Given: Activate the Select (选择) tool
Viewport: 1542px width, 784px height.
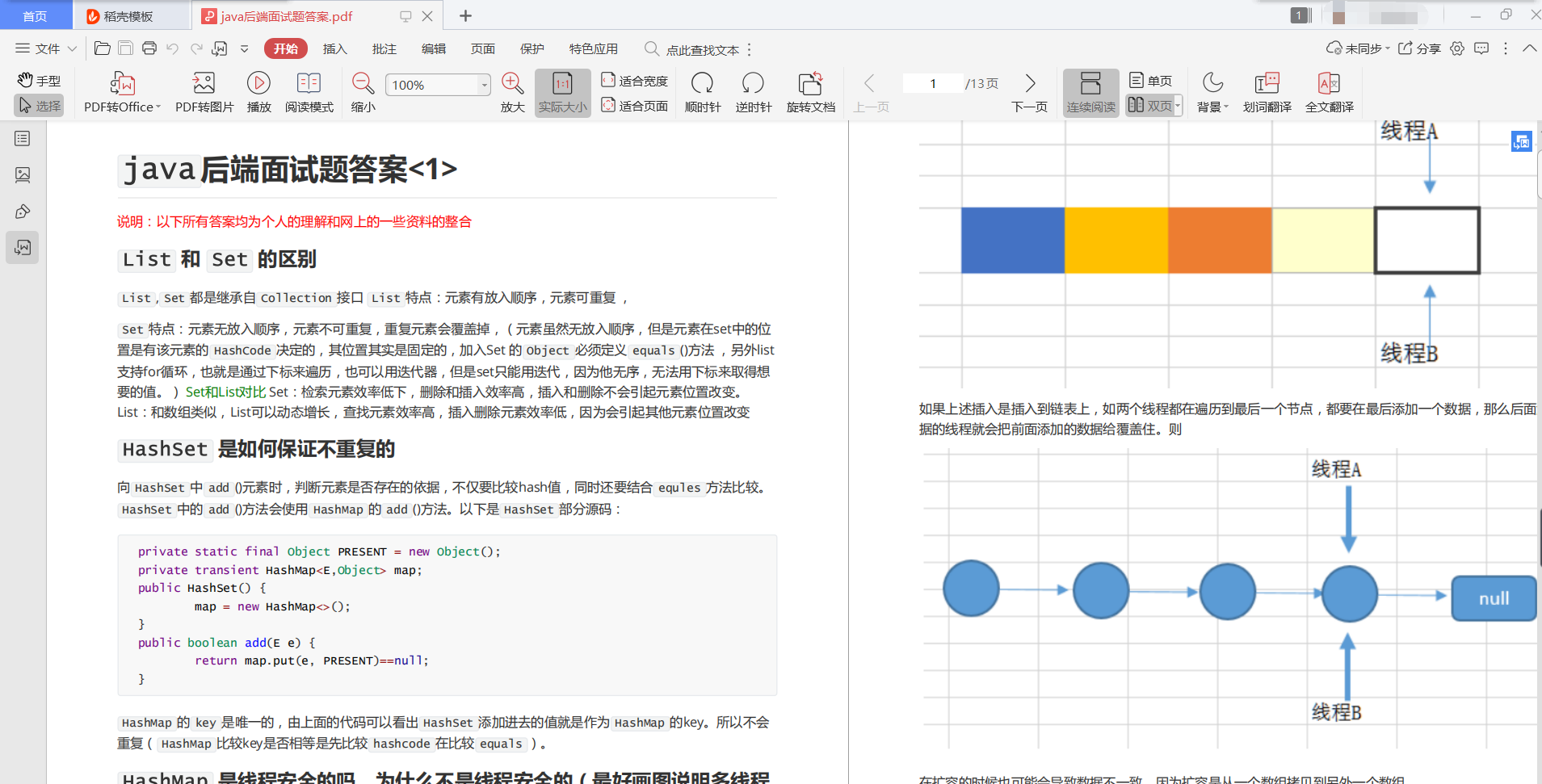Looking at the screenshot, I should point(39,106).
